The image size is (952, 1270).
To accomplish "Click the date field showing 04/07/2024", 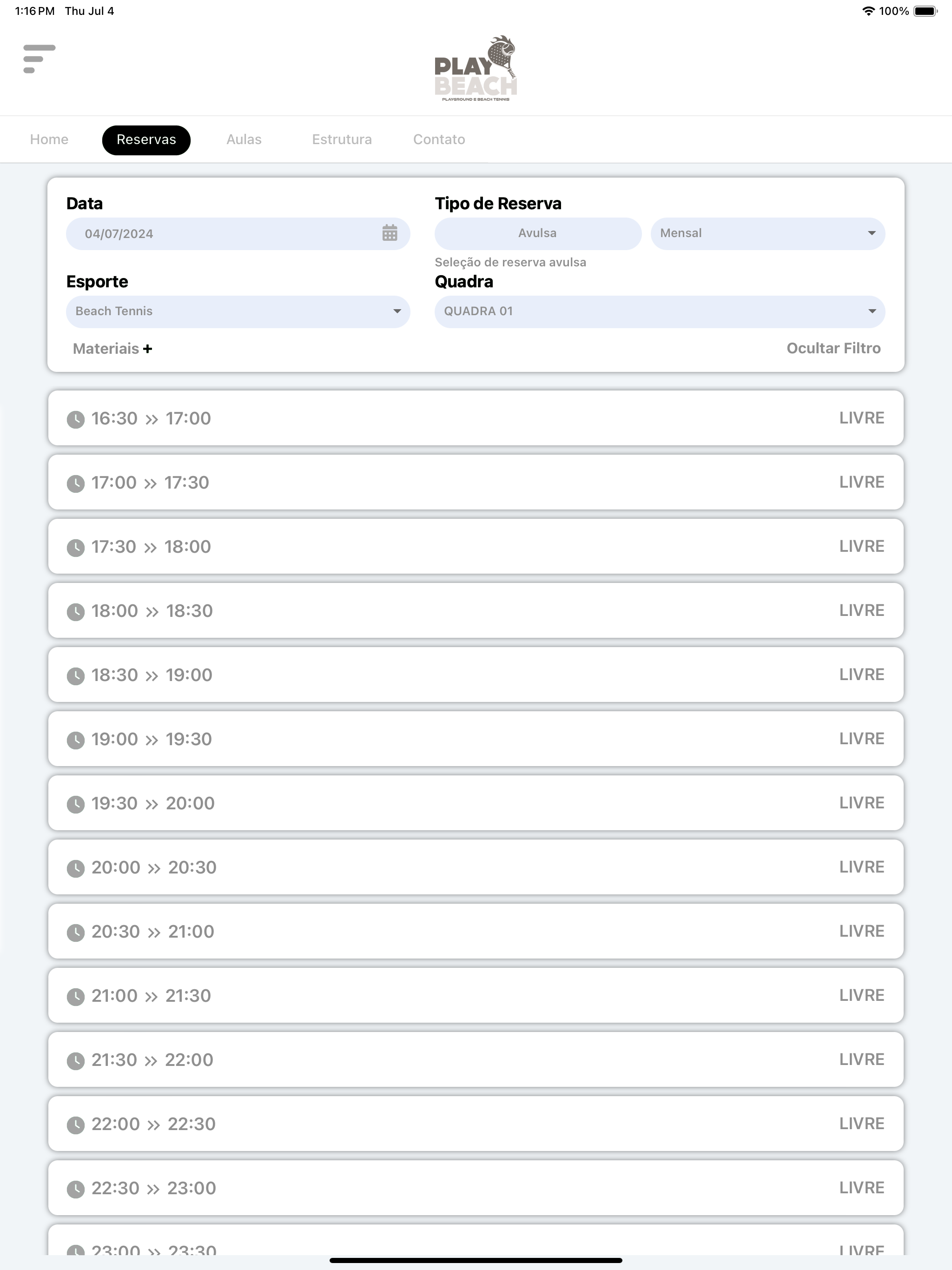I will pos(238,233).
